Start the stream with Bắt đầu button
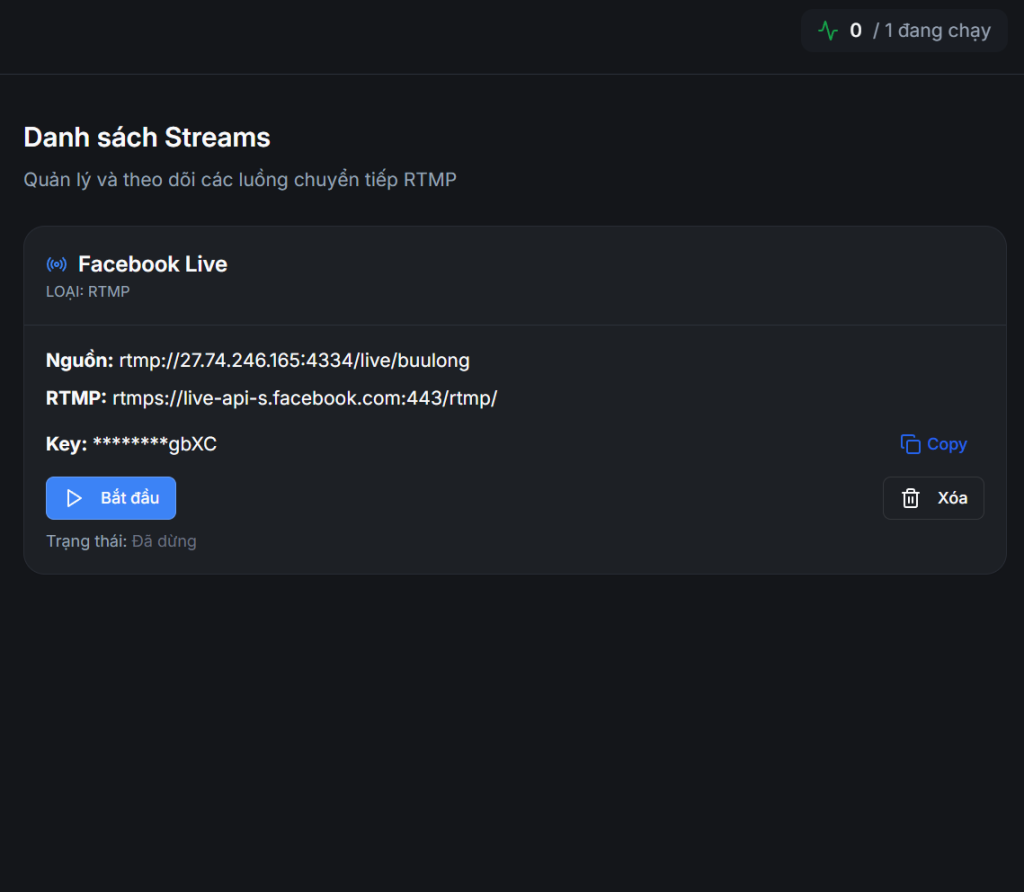 click(111, 498)
